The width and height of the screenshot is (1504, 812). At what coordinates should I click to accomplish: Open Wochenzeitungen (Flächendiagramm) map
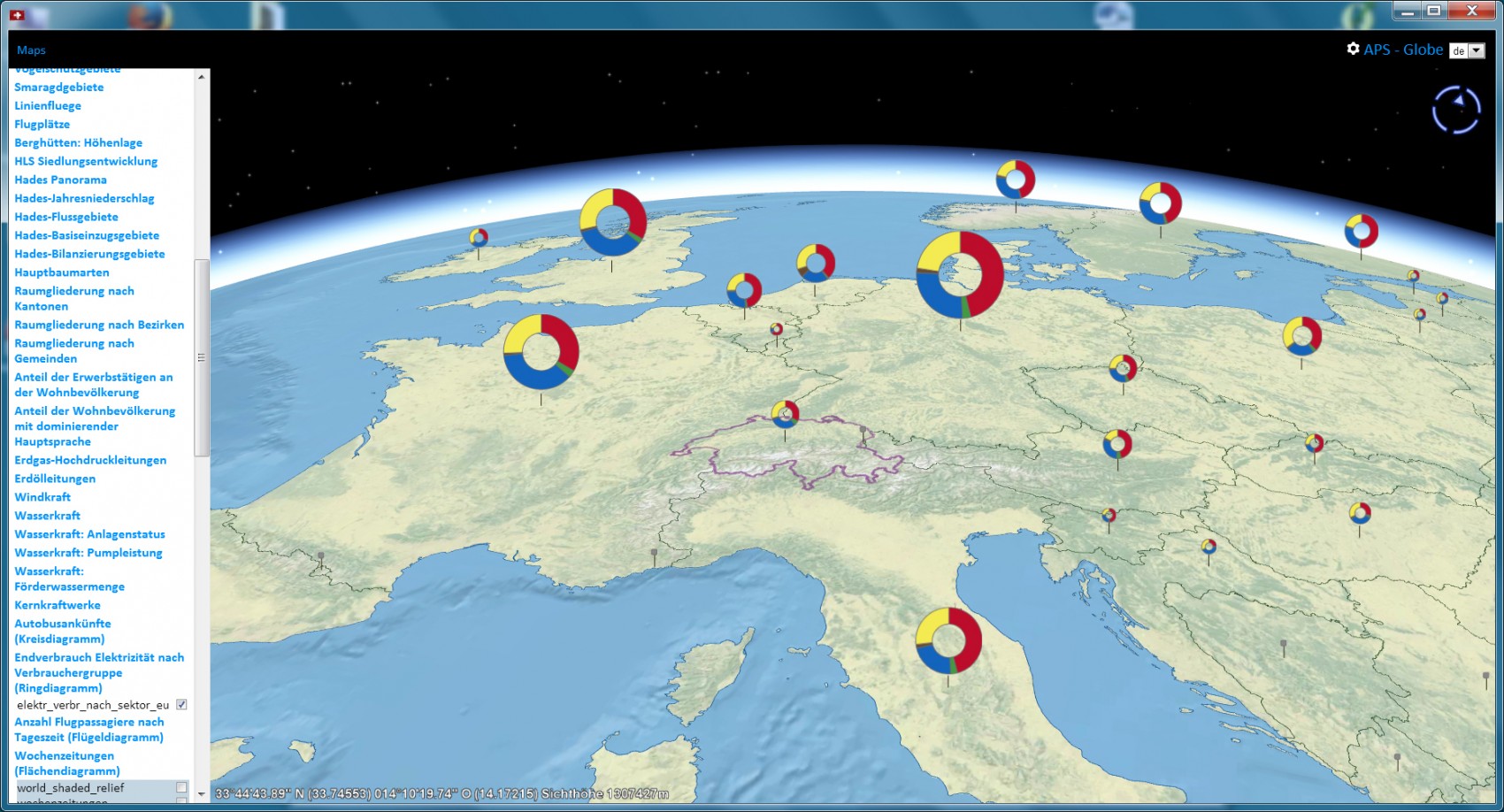point(67,763)
